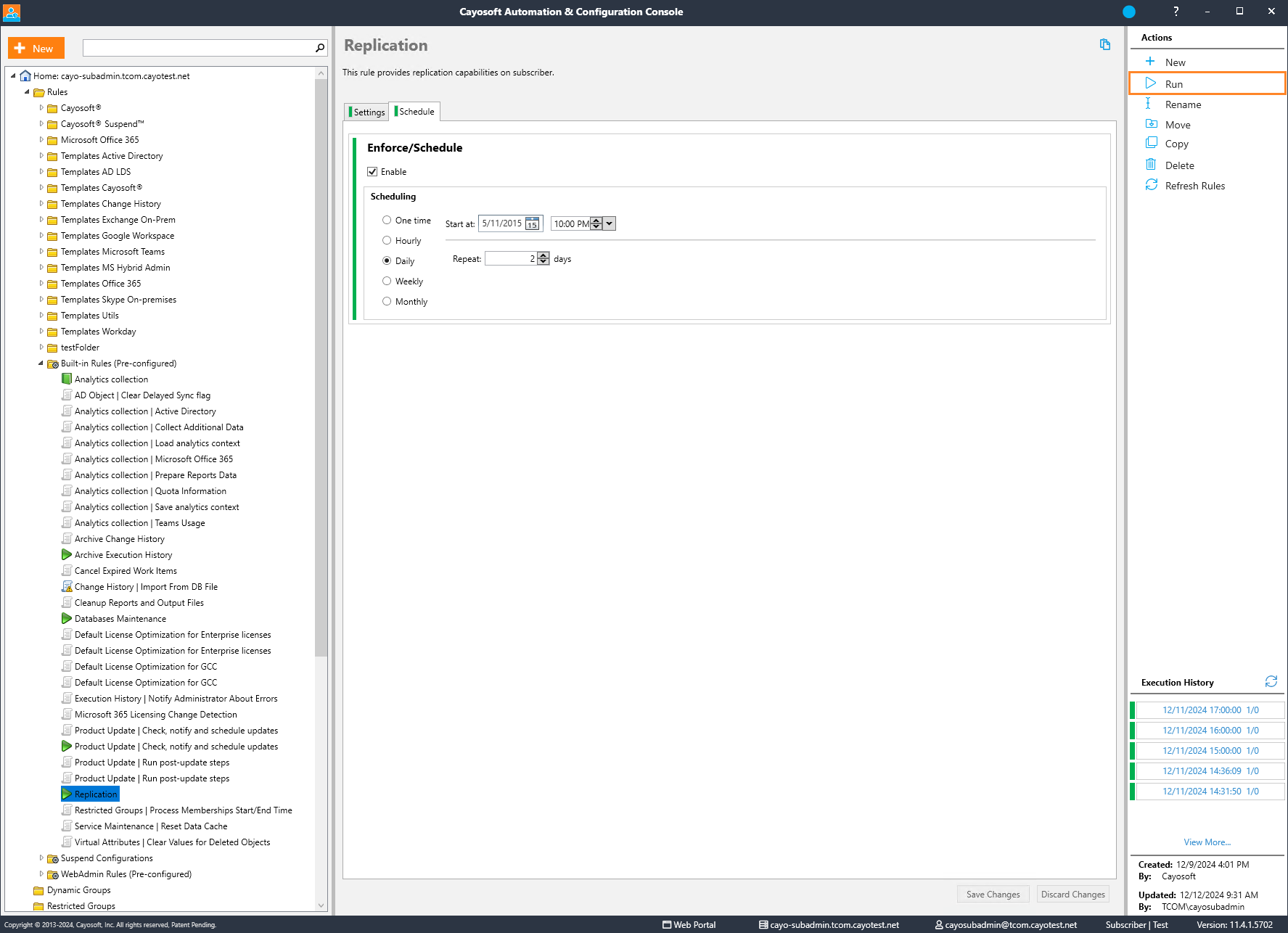Click the copy icon beside Replication title

tap(1104, 45)
